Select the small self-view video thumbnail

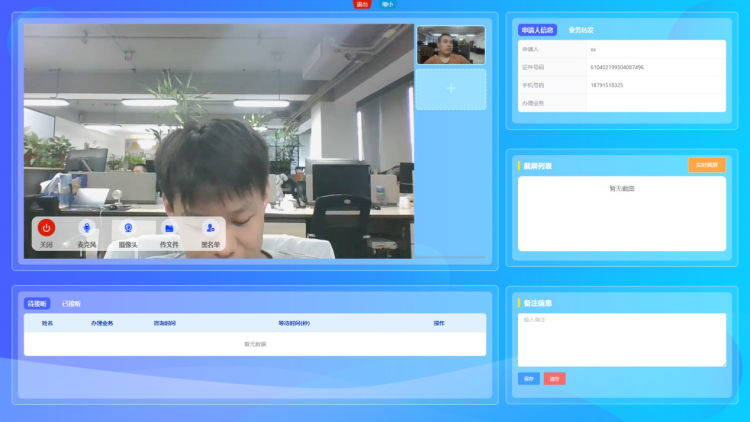(x=451, y=45)
